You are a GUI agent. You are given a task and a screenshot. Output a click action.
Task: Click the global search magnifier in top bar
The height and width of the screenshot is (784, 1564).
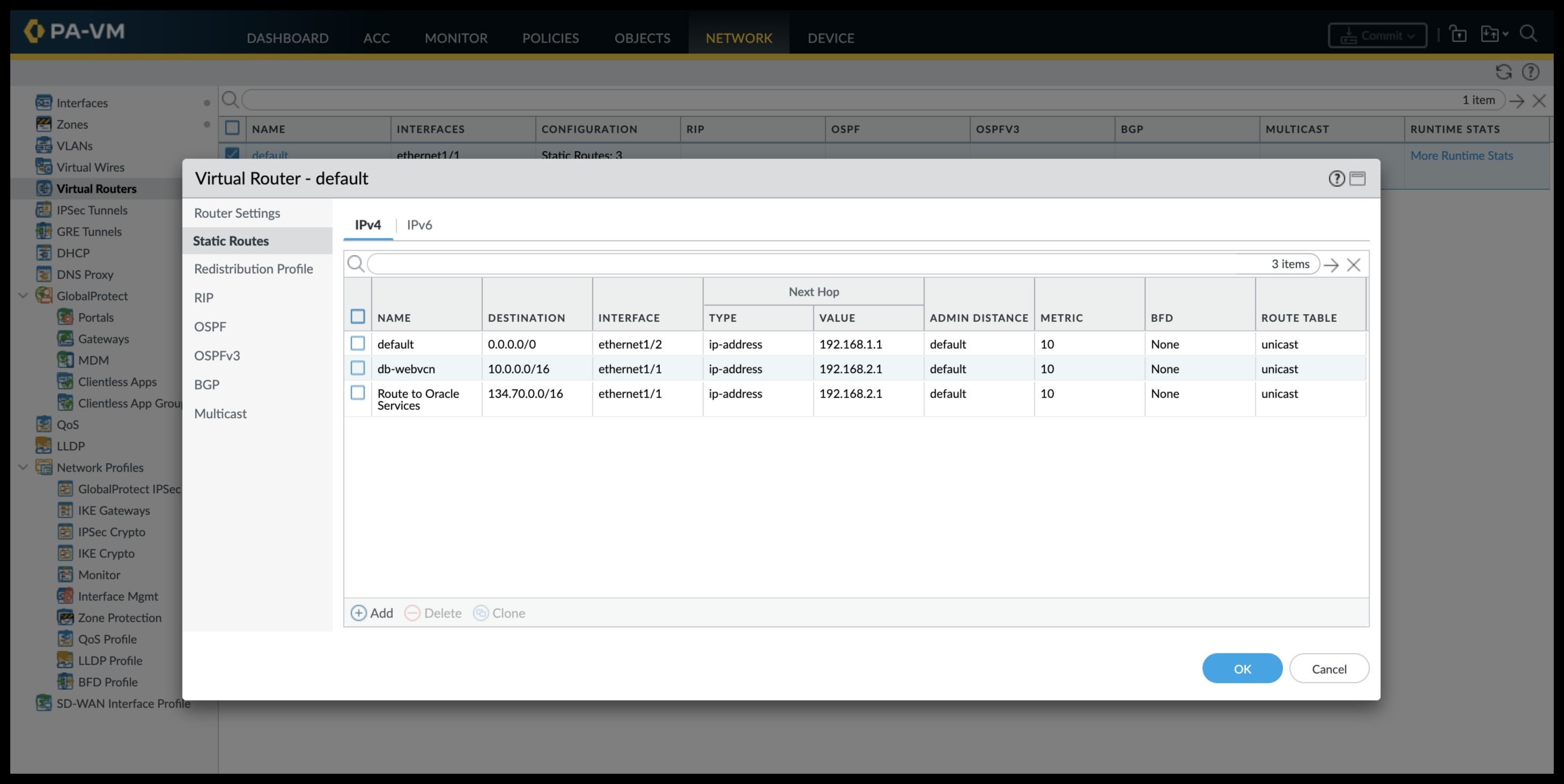coord(1529,34)
